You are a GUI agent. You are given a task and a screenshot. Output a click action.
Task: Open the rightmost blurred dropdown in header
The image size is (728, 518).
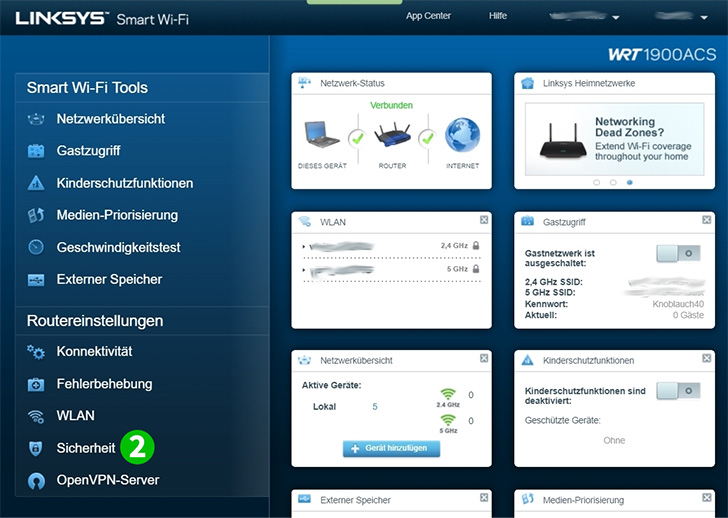[x=681, y=17]
